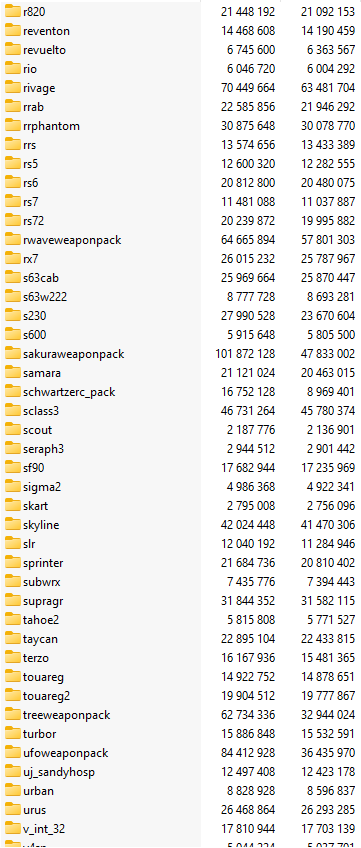Click the s63w222 folder name

(45, 296)
